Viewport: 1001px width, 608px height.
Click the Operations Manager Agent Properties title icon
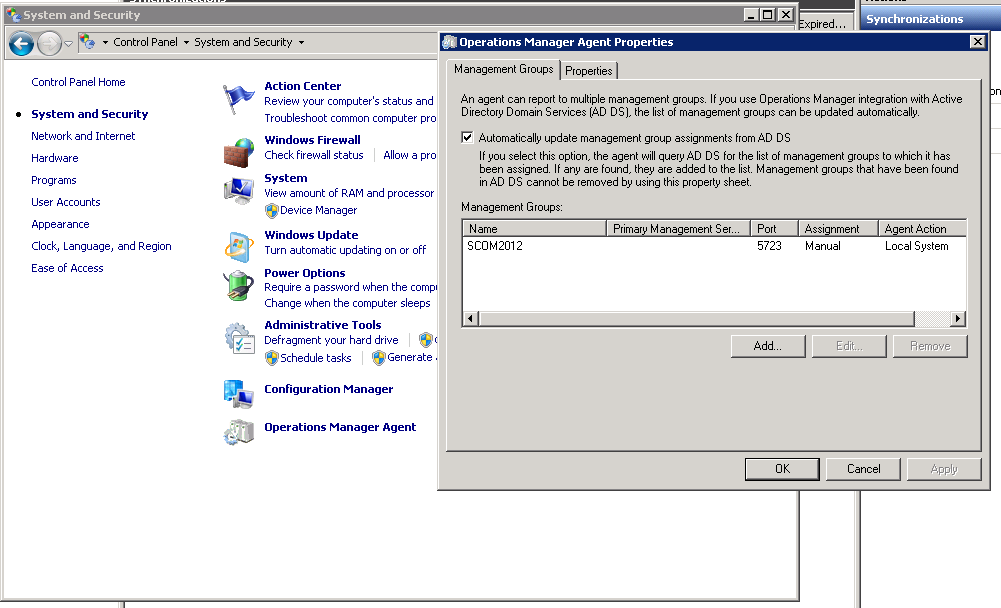coord(449,42)
